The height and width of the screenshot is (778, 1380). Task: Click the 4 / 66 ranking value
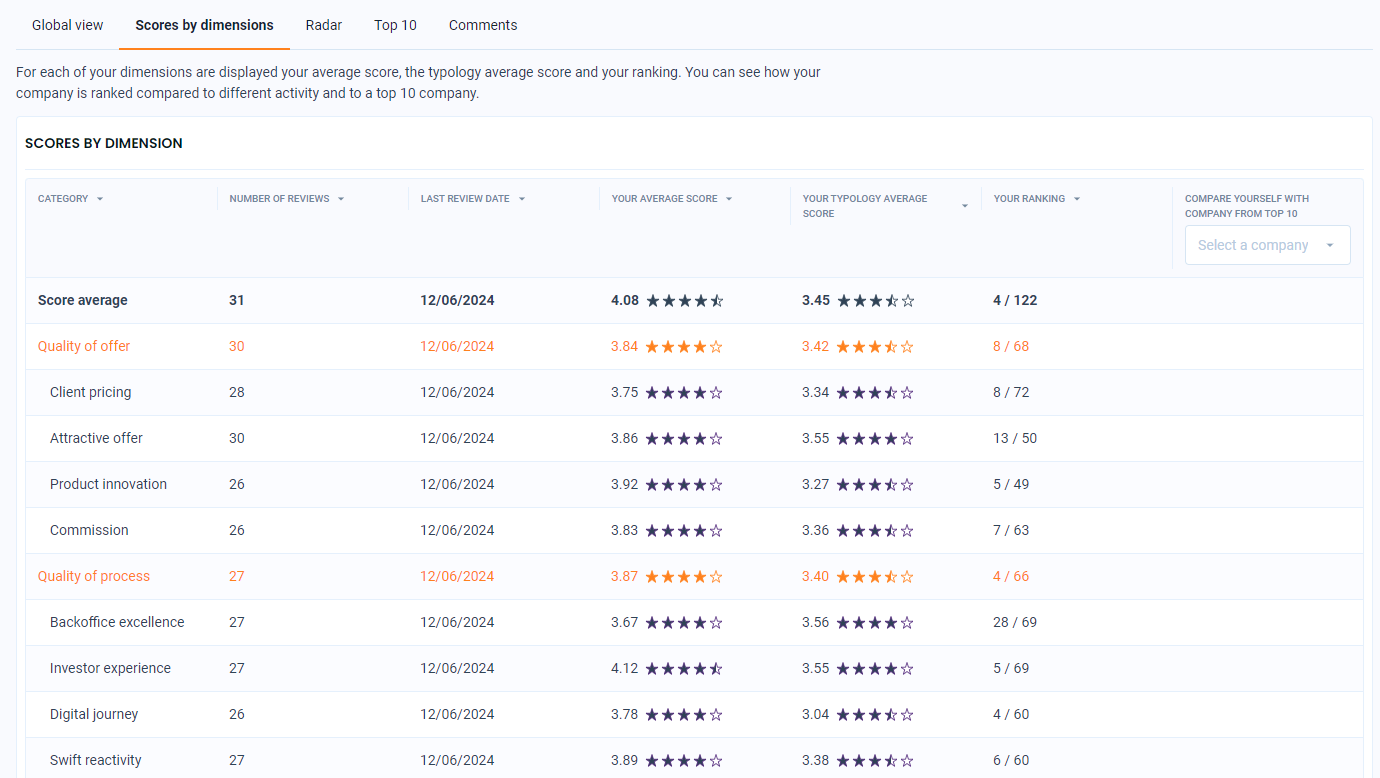pyautogui.click(x=1011, y=576)
